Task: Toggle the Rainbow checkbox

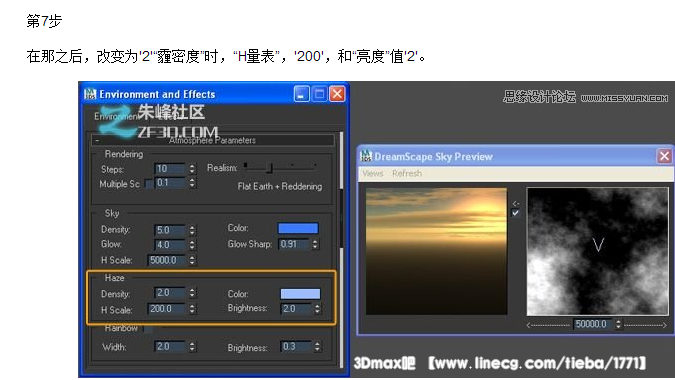Action: [x=148, y=329]
